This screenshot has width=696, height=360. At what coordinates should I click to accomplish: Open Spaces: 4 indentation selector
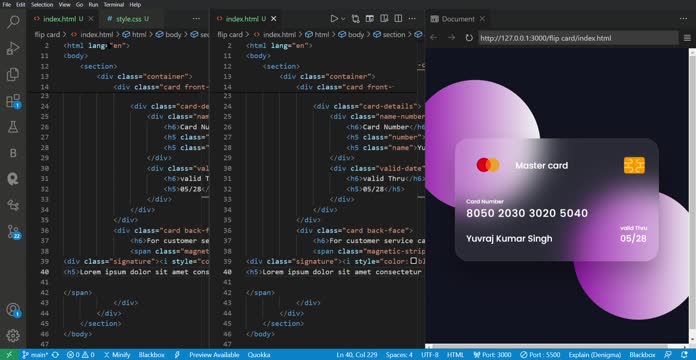399,355
